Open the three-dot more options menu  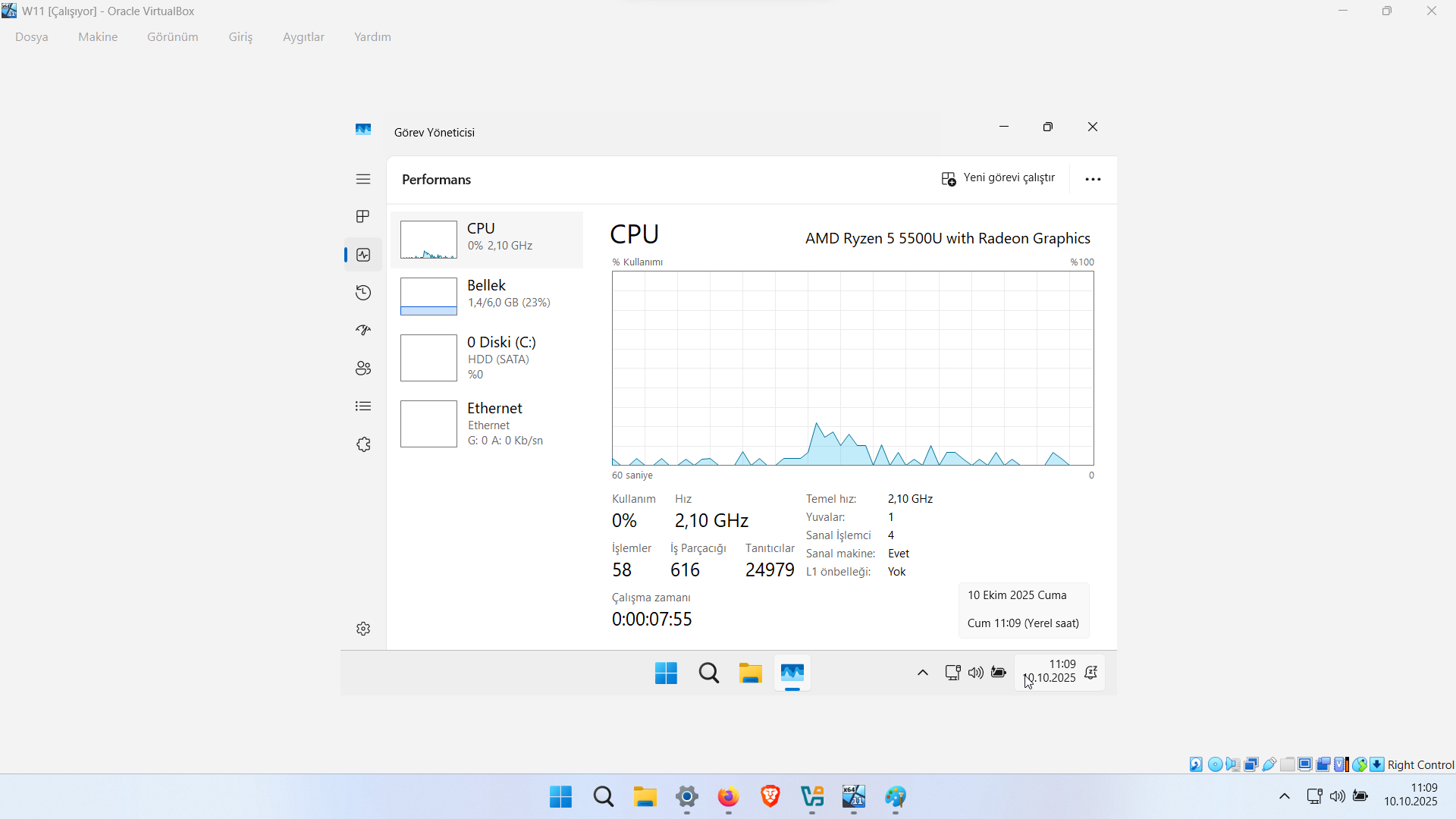click(1093, 180)
